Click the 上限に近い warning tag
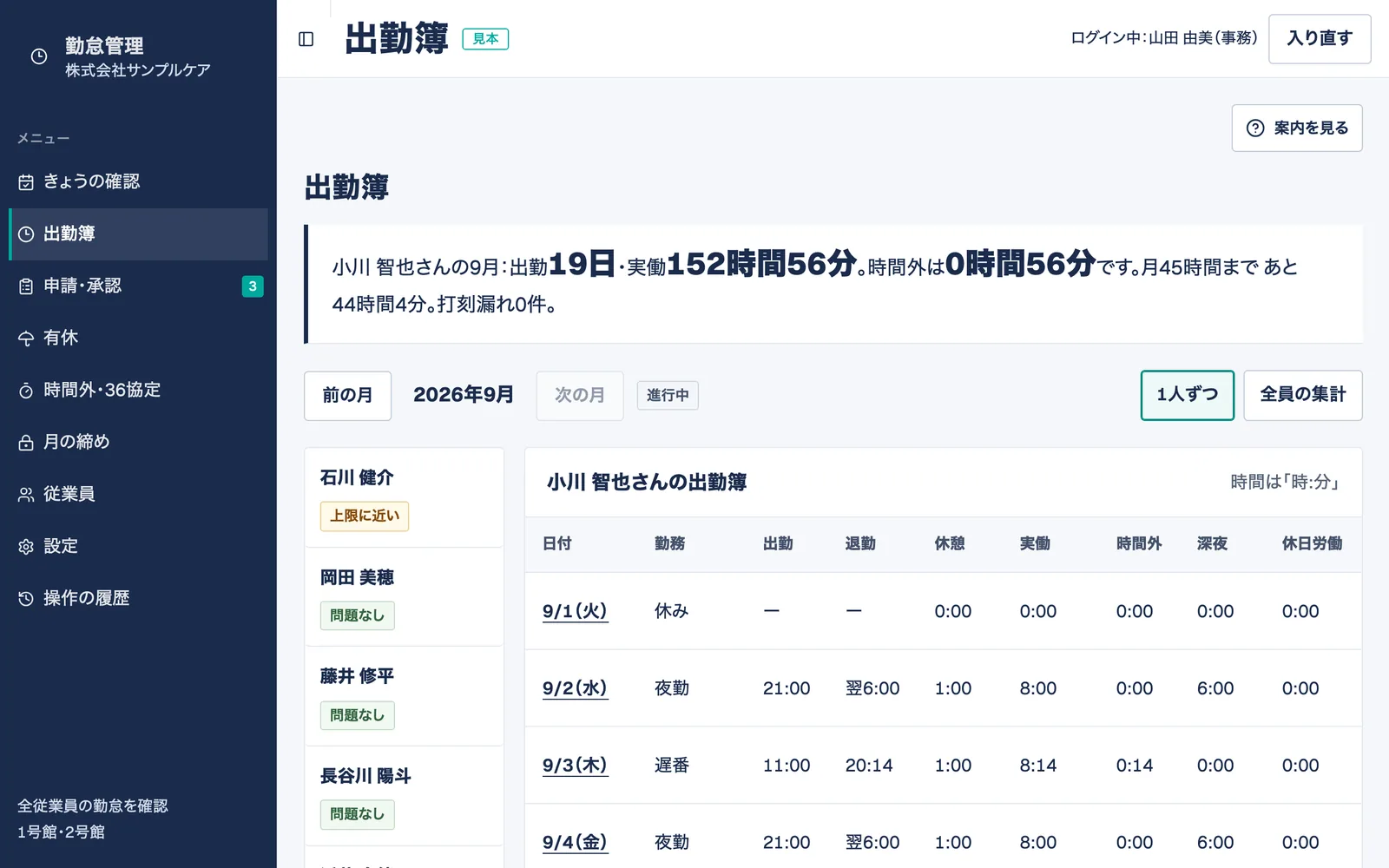 pyautogui.click(x=365, y=516)
